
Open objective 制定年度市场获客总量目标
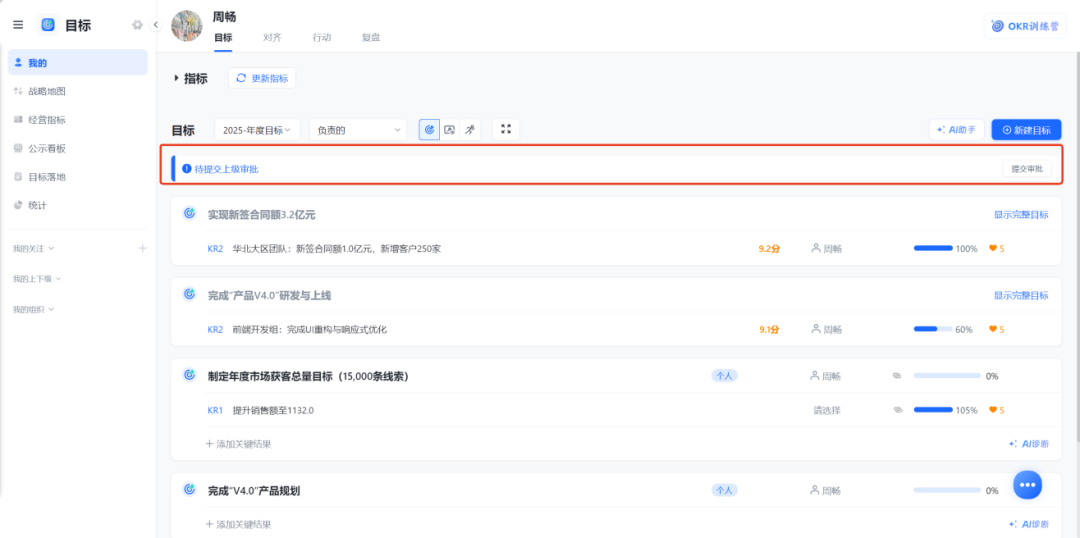309,376
